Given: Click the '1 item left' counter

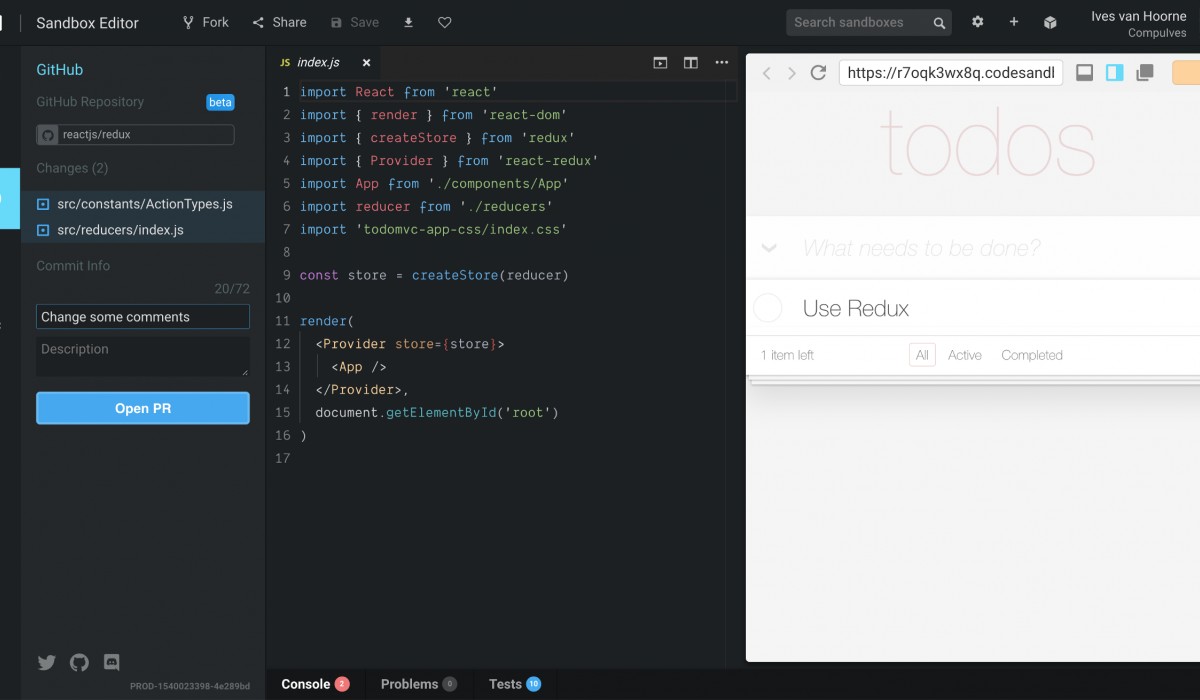Looking at the screenshot, I should (x=787, y=355).
